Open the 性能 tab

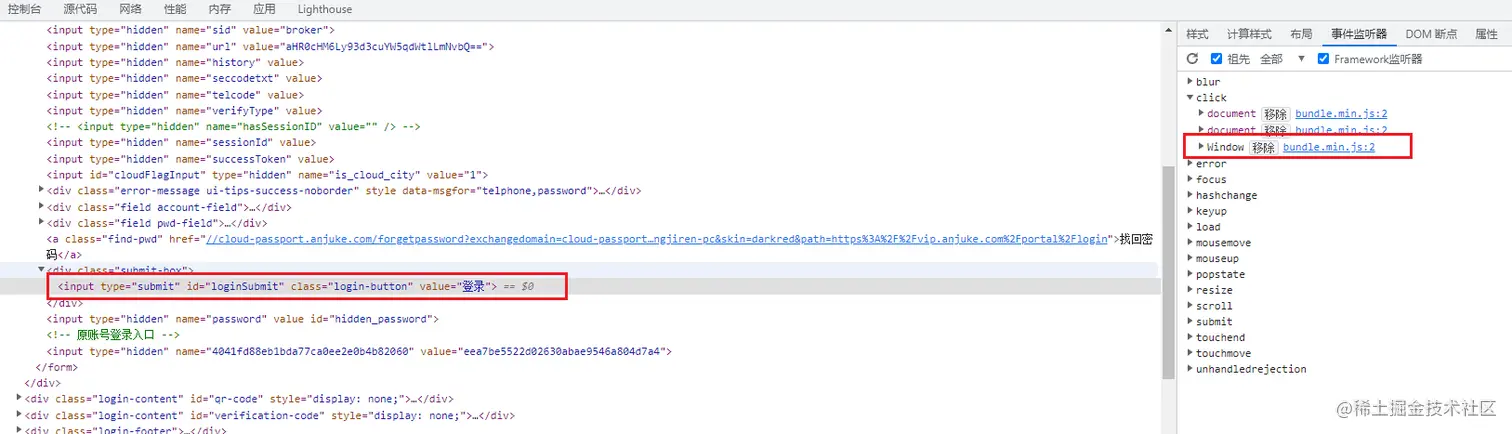(x=175, y=9)
